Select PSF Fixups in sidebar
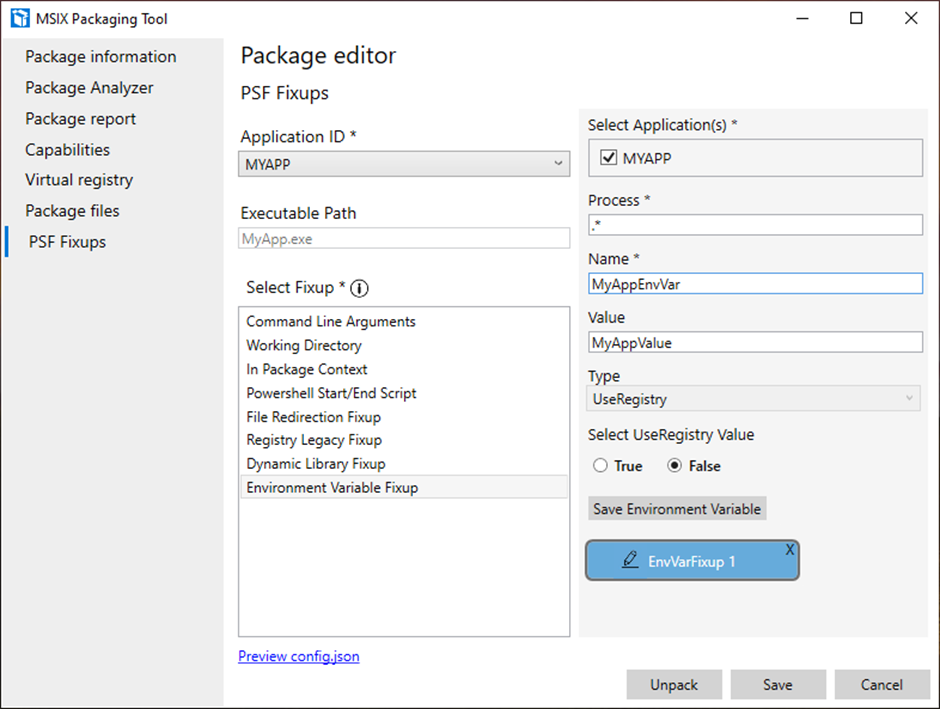 point(67,242)
